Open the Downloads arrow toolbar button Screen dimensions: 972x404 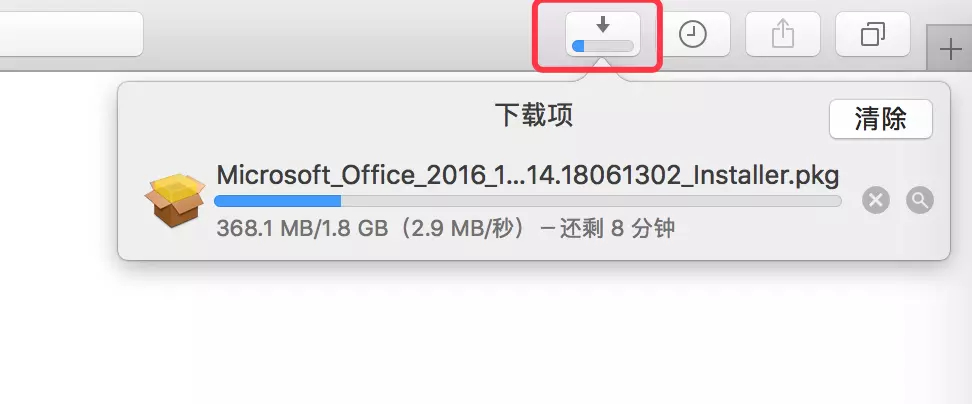(603, 34)
